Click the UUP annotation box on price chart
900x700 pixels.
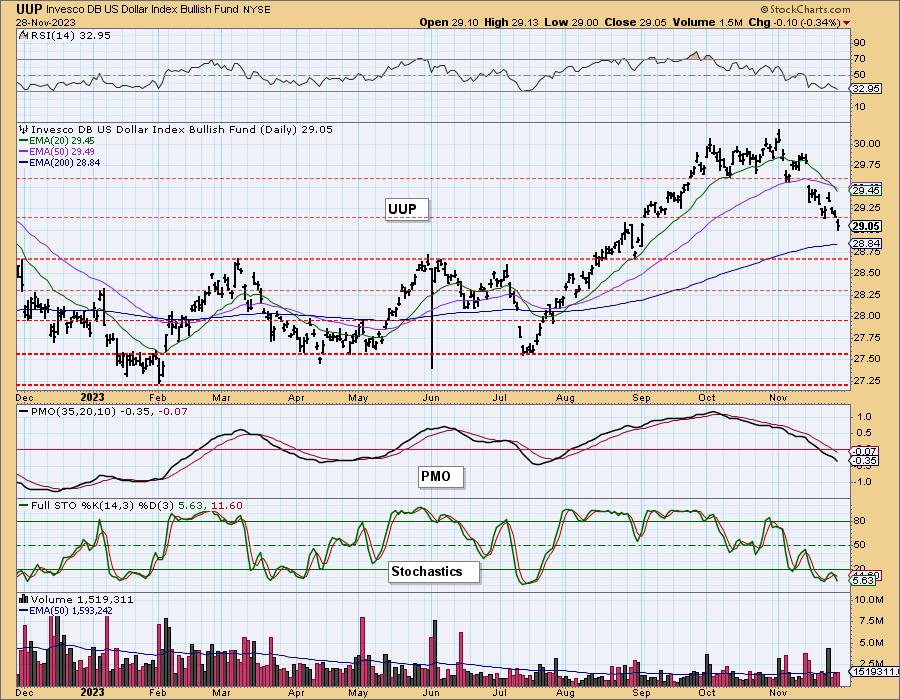pyautogui.click(x=407, y=209)
